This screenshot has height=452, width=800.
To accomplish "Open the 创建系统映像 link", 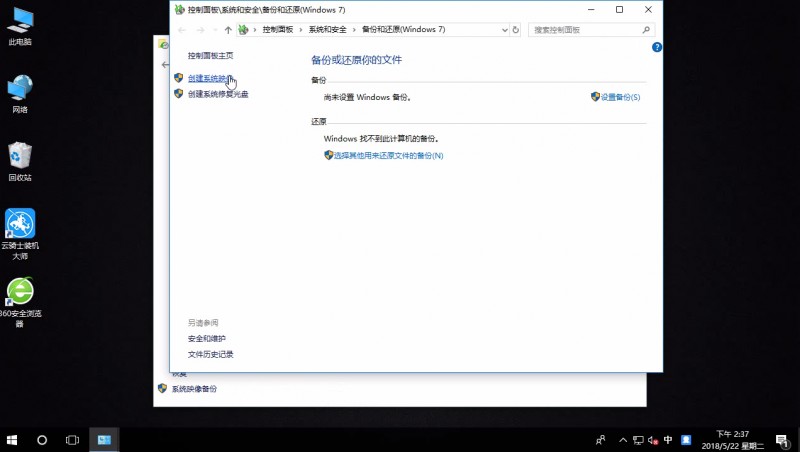I will point(210,79).
